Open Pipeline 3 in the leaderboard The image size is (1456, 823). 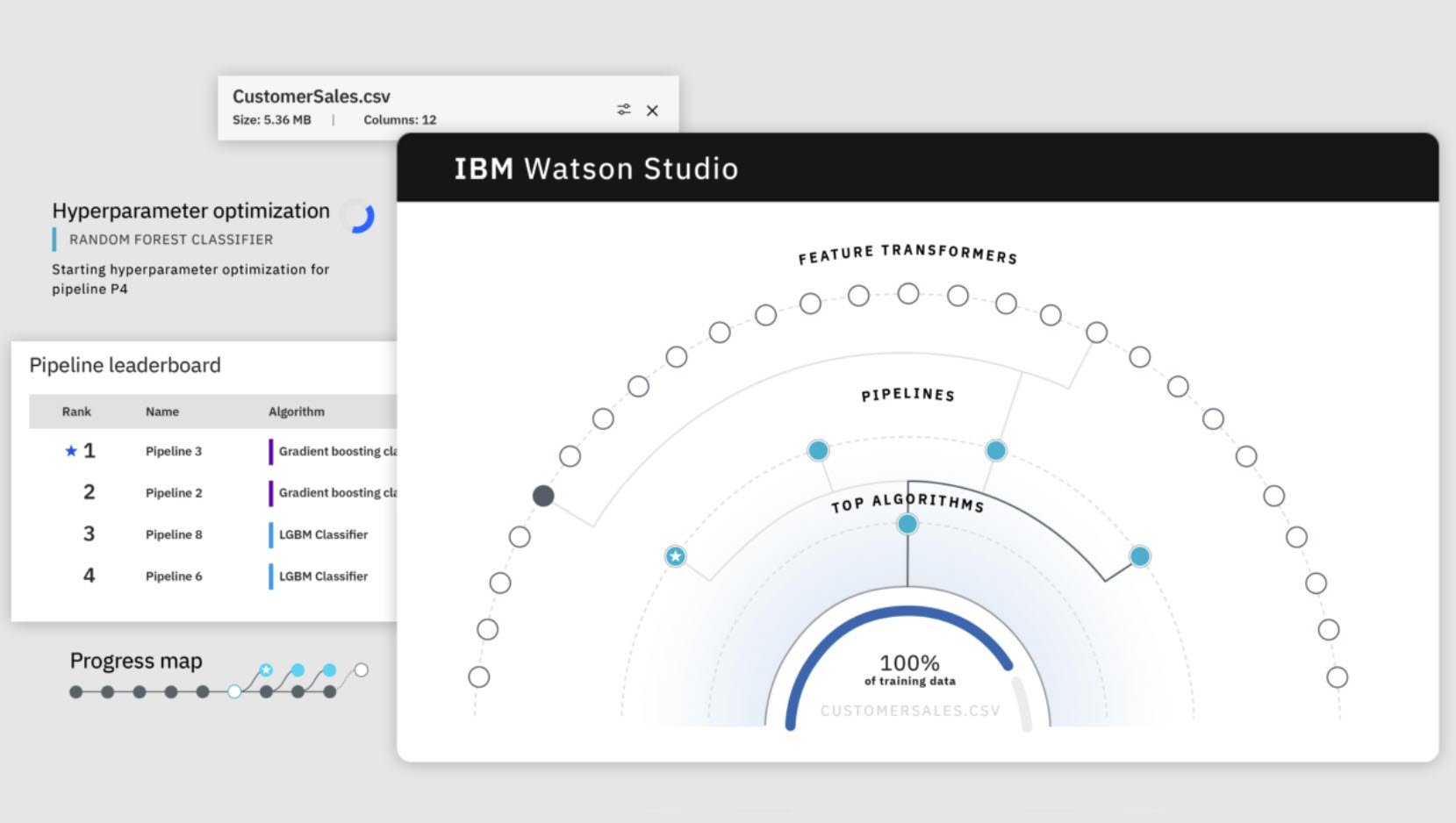click(174, 451)
